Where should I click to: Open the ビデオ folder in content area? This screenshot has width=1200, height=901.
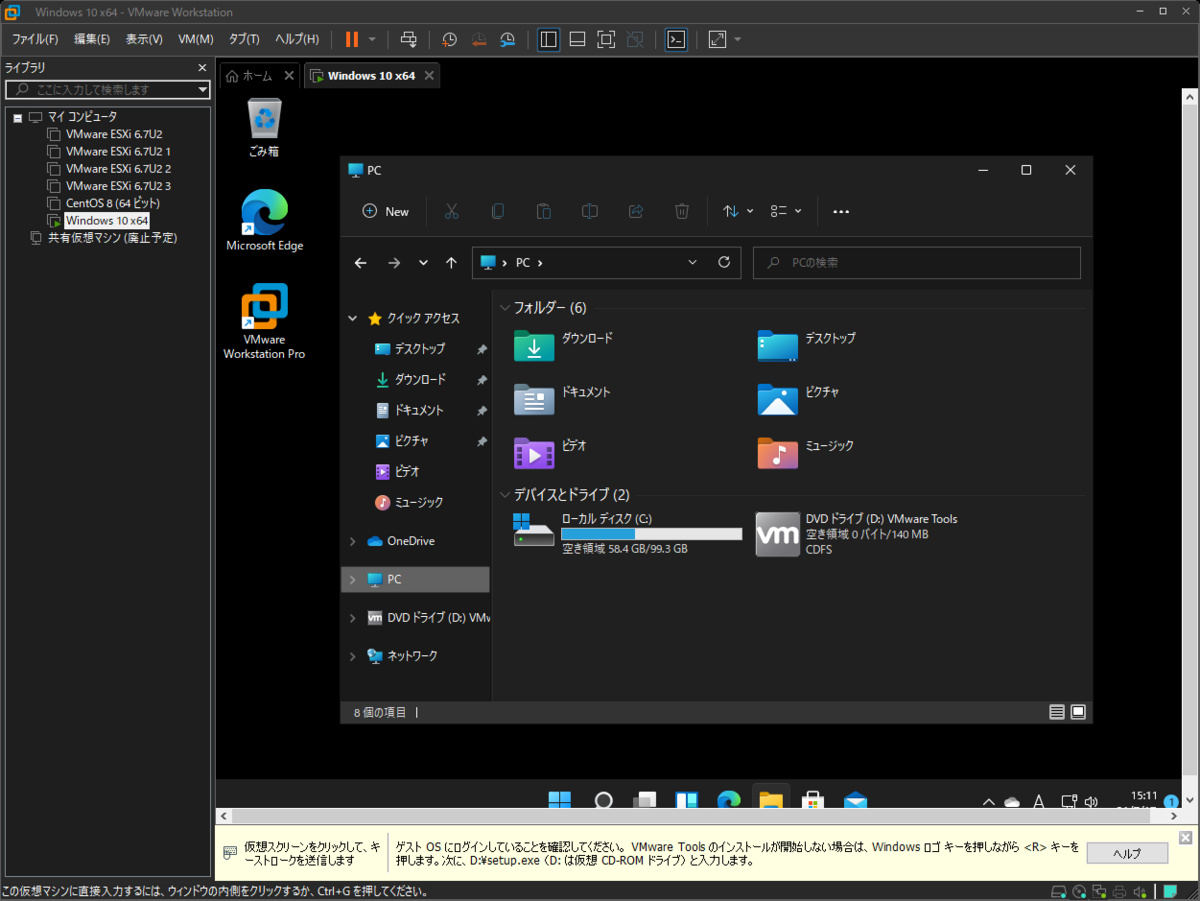point(551,452)
